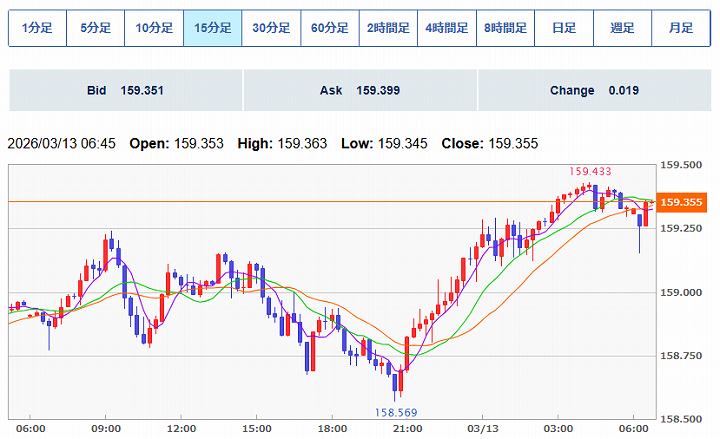
Task: Show the monthly 月足 chart
Action: coord(681,29)
